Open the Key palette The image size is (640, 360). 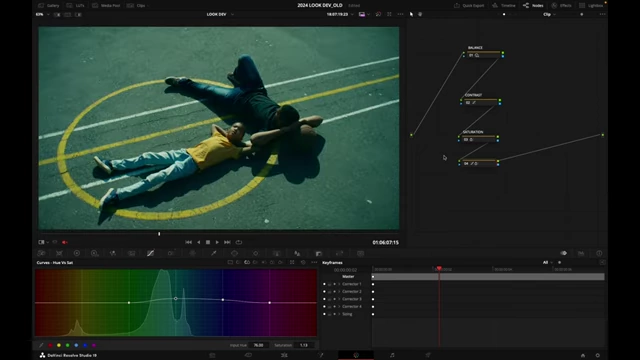[319, 253]
